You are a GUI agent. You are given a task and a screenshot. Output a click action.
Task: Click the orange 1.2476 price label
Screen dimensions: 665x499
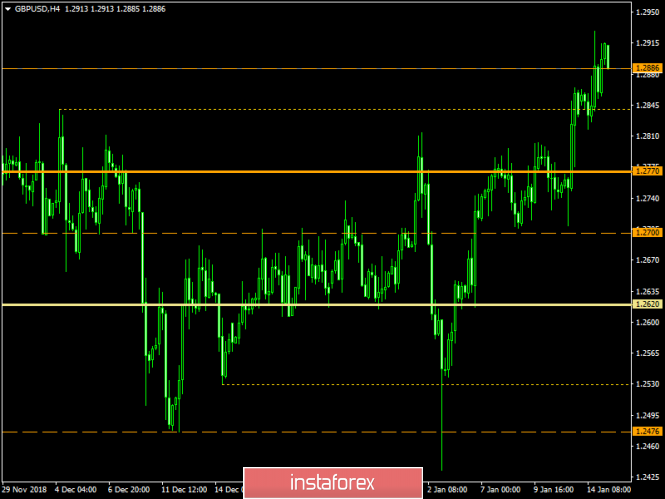[647, 431]
